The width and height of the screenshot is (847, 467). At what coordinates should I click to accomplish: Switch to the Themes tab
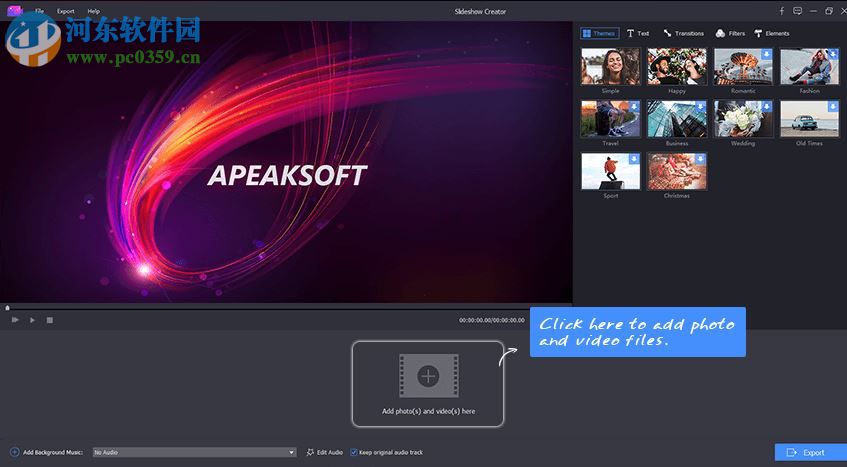click(600, 33)
